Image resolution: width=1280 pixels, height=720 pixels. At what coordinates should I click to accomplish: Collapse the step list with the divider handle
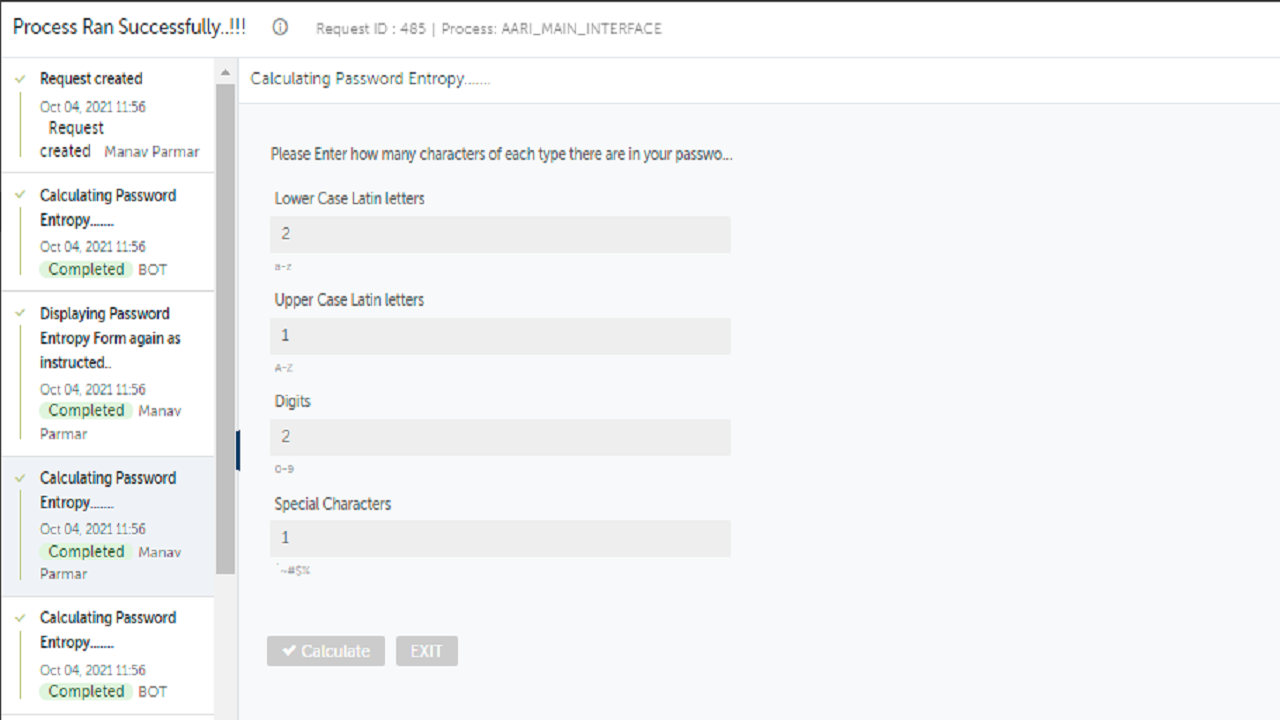coord(238,450)
